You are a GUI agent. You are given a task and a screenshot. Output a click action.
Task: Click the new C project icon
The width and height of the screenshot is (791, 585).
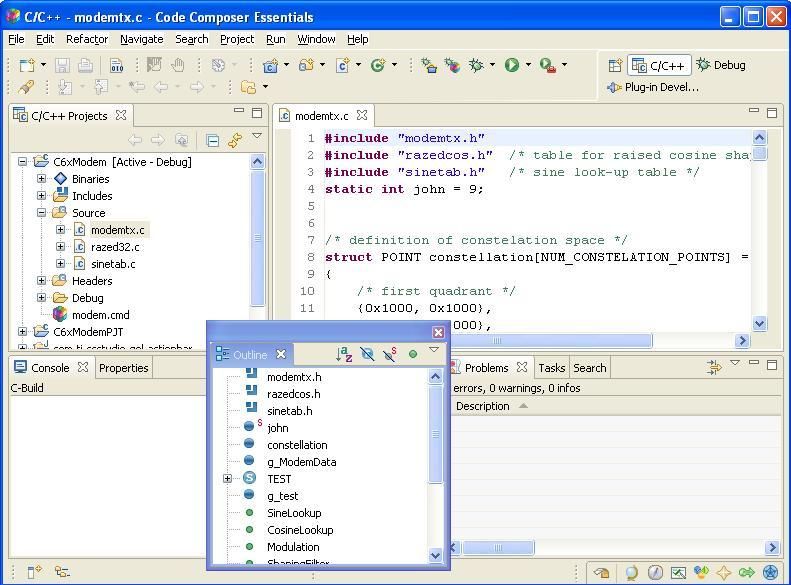point(270,66)
